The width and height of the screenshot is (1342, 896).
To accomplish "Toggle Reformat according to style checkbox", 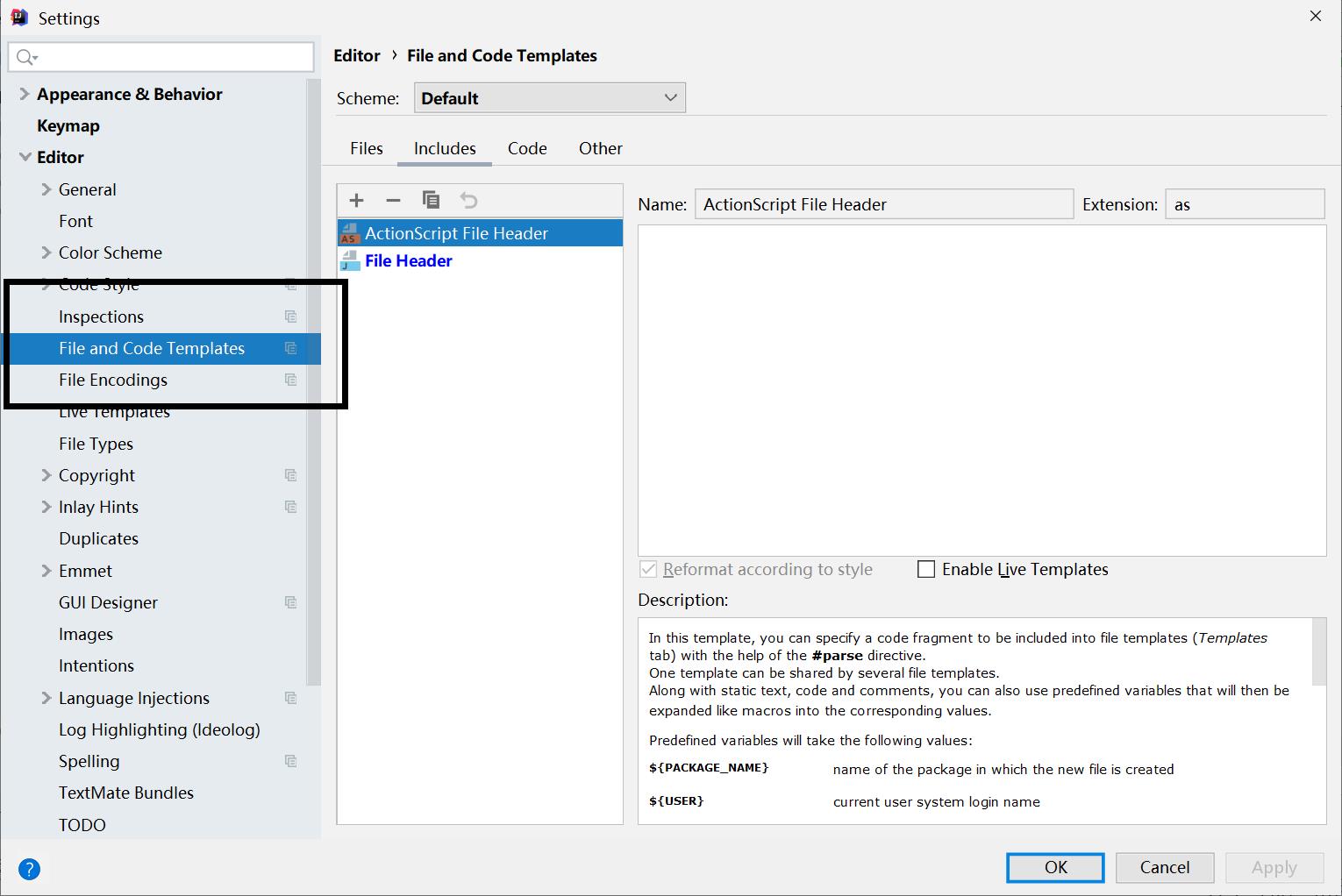I will 648,569.
